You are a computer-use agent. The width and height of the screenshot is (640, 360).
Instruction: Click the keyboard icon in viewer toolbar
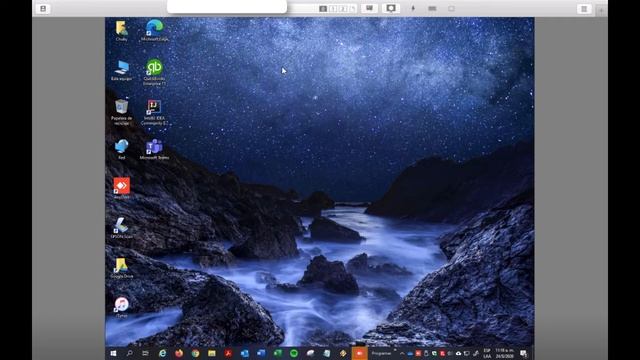coord(432,8)
